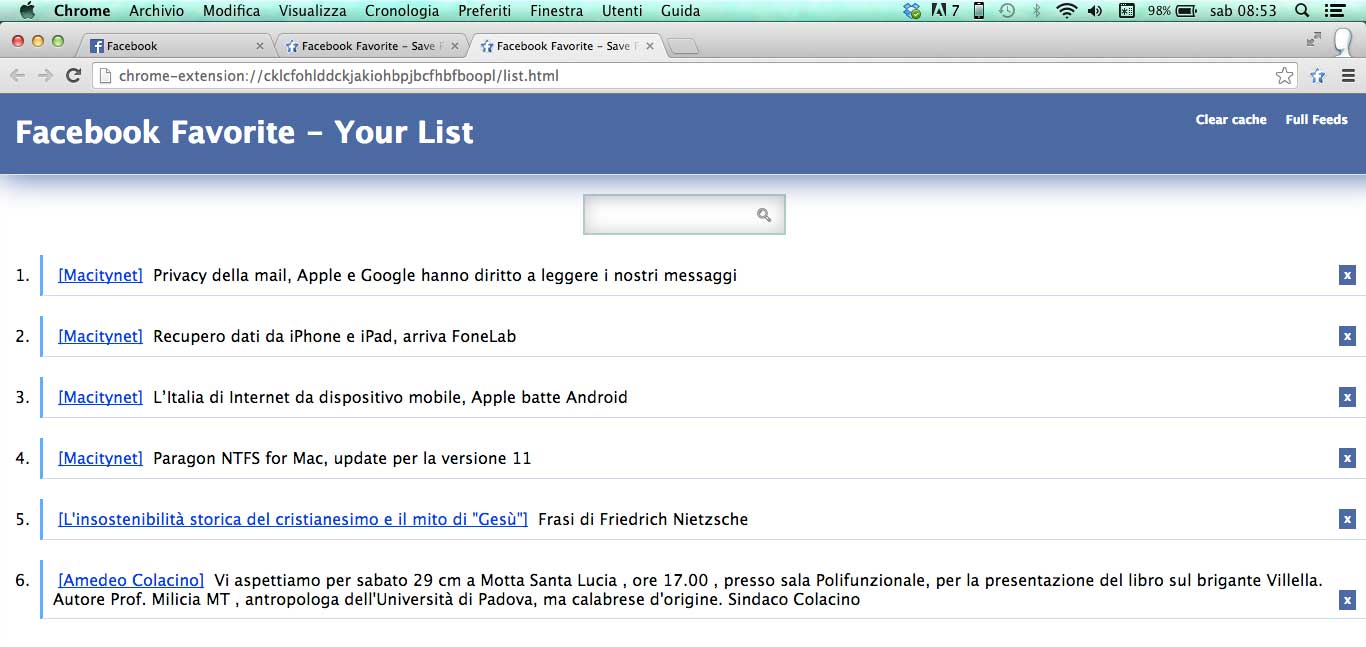
Task: Click the magnifier icon in the search box
Action: pyautogui.click(x=764, y=215)
